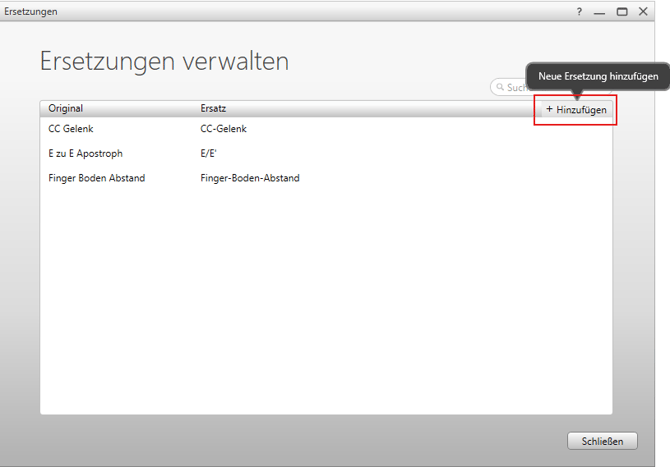
Task: Sort by the Ersatz column header
Action: click(213, 108)
